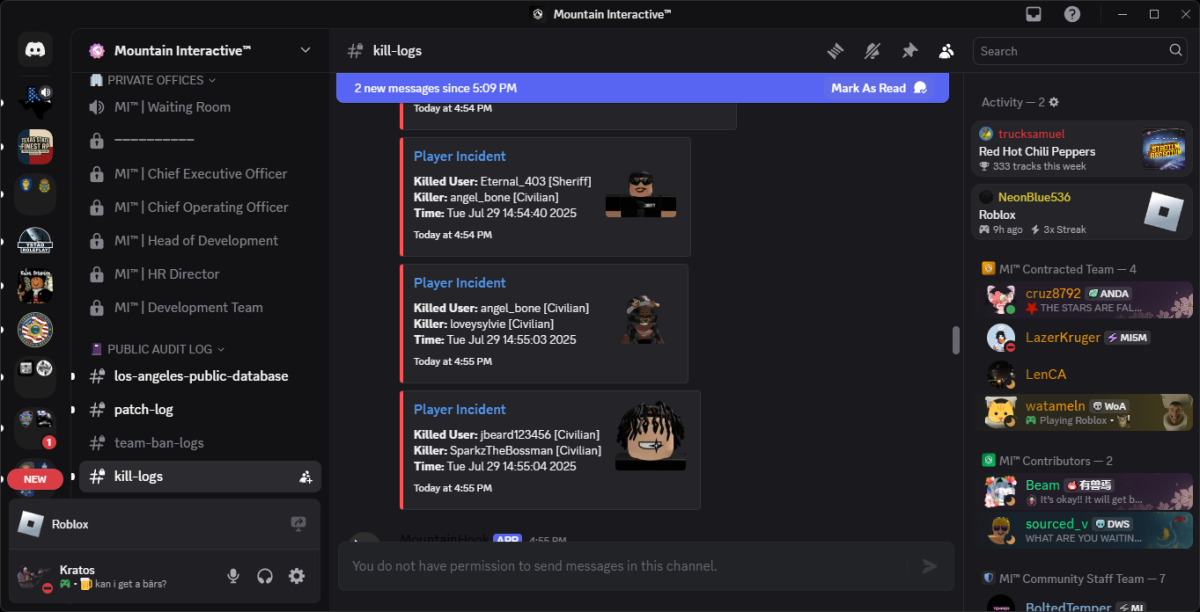This screenshot has height=612, width=1200.
Task: Open the patch-log channel
Action: 200,410
